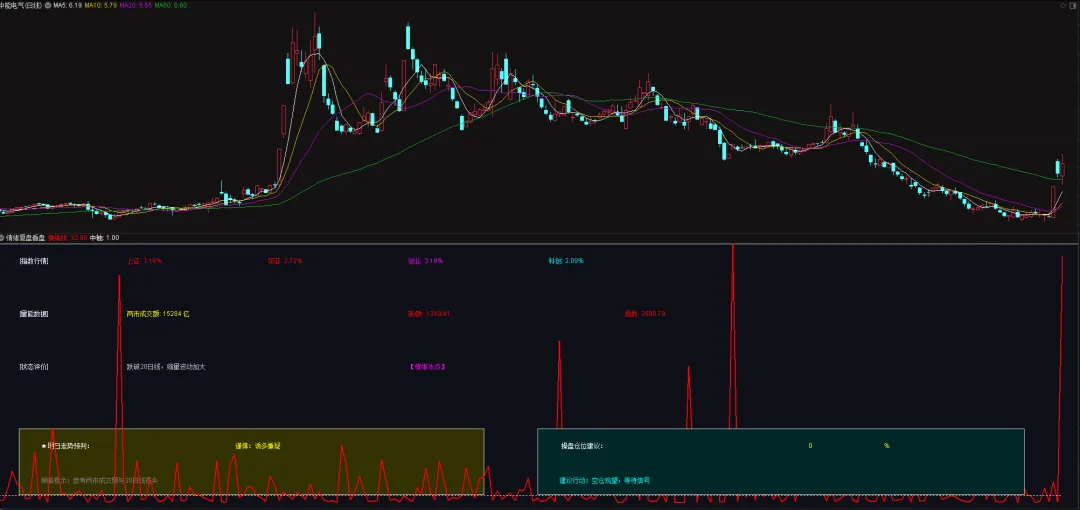Click the 量能数据 row heading

pyautogui.click(x=34, y=314)
